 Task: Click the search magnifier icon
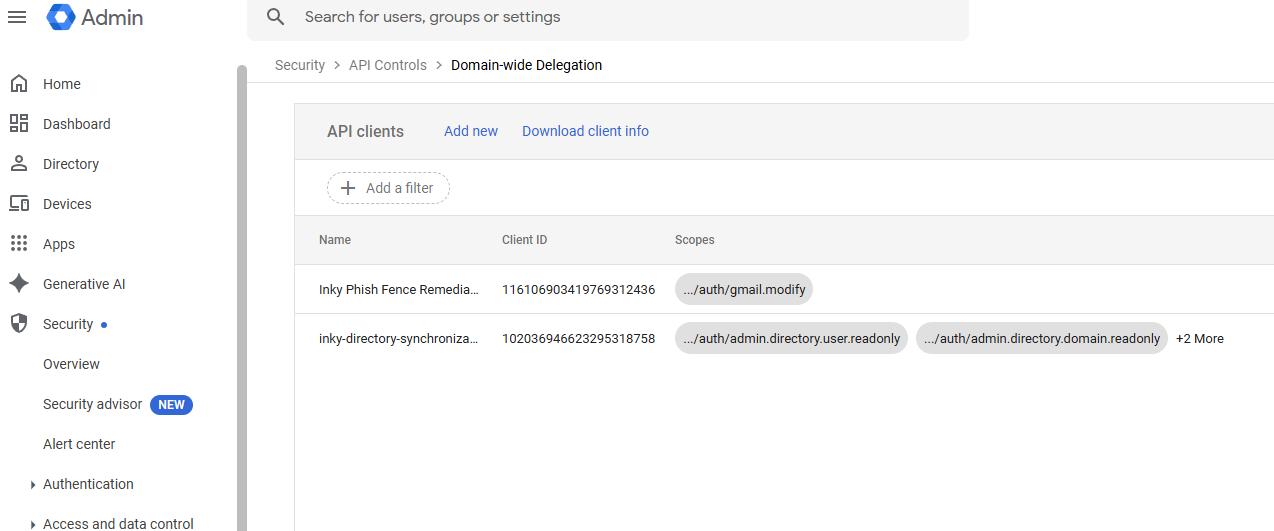pyautogui.click(x=276, y=17)
